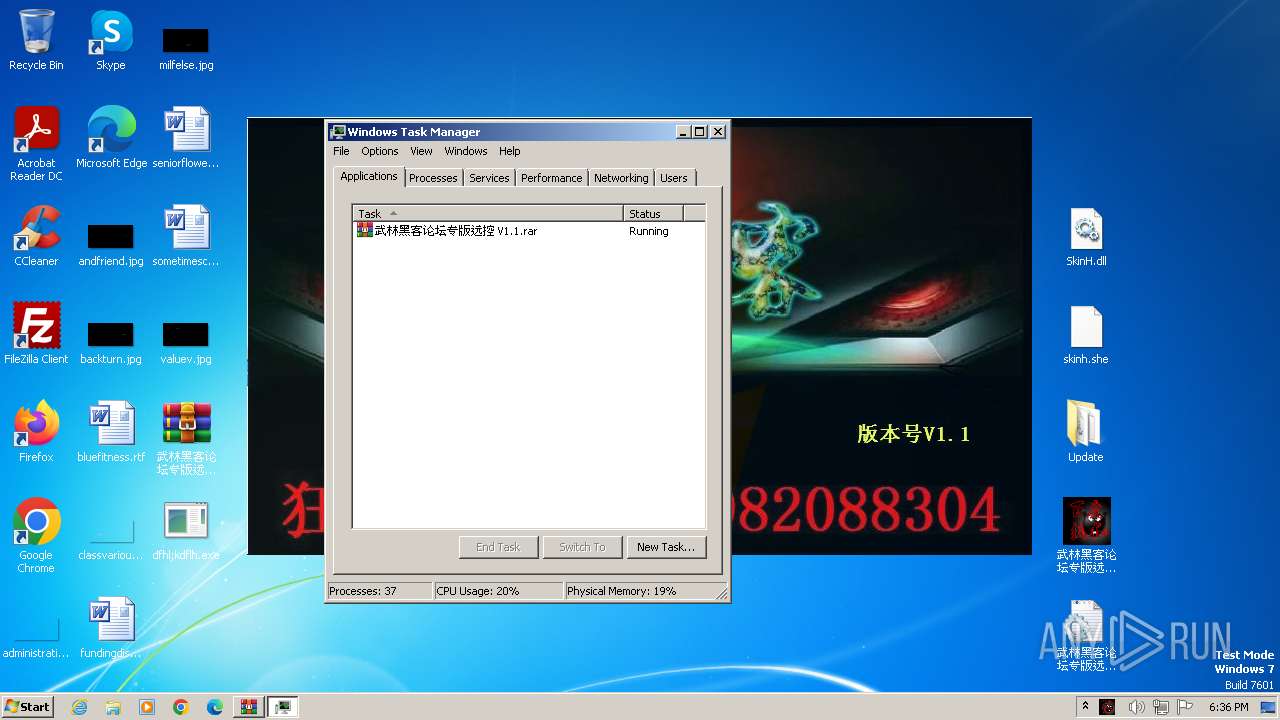This screenshot has height=720, width=1280.
Task: Switch to the Services tab
Action: point(489,178)
